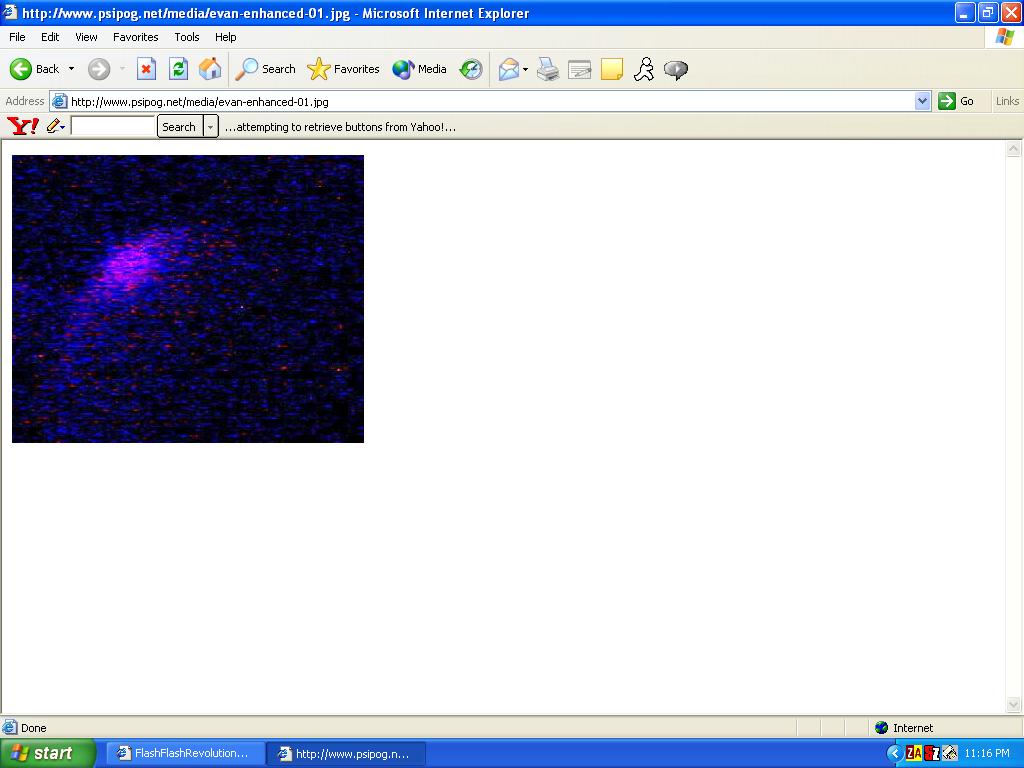This screenshot has width=1024, height=768.
Task: Open the Media toolbar button
Action: (420, 69)
